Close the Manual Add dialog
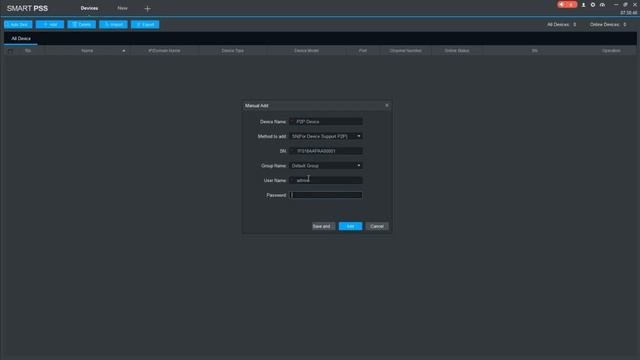The width and height of the screenshot is (640, 360). coord(387,105)
